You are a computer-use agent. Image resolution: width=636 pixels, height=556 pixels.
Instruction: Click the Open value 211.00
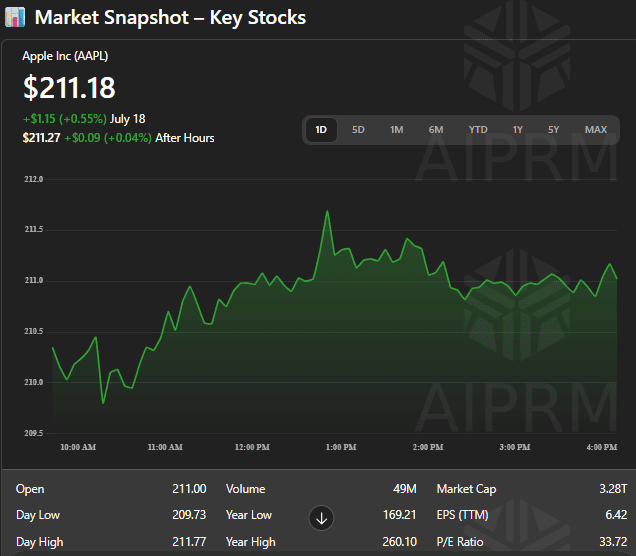(x=189, y=489)
